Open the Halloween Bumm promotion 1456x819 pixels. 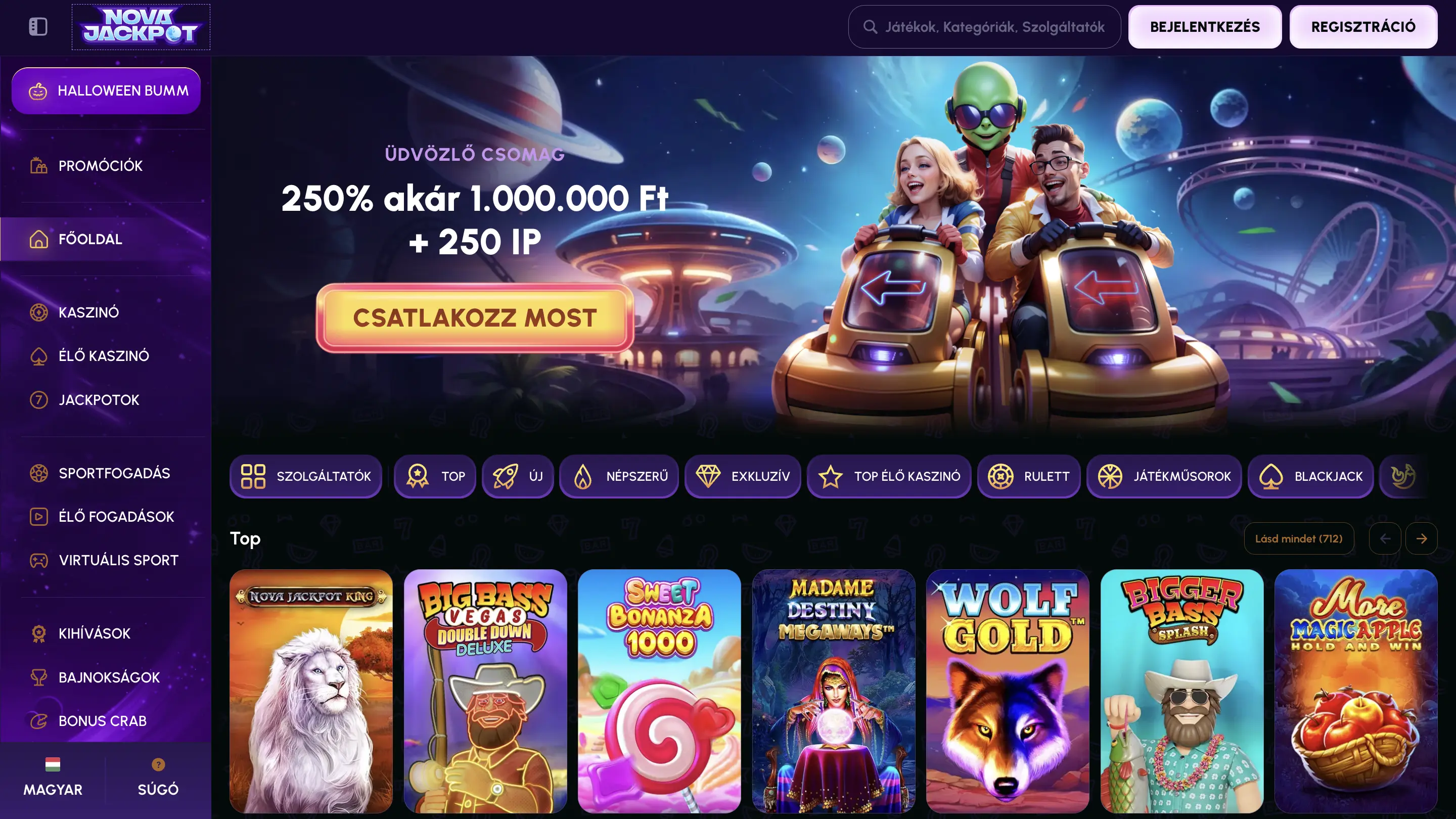[106, 90]
